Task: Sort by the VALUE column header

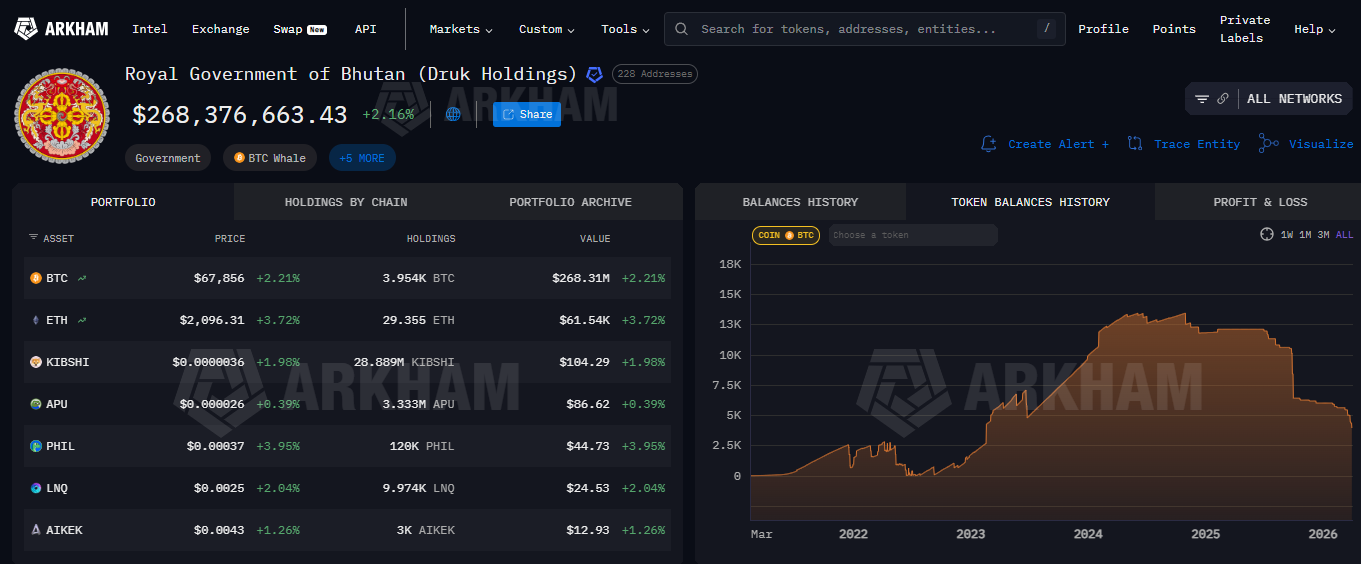Action: (594, 239)
